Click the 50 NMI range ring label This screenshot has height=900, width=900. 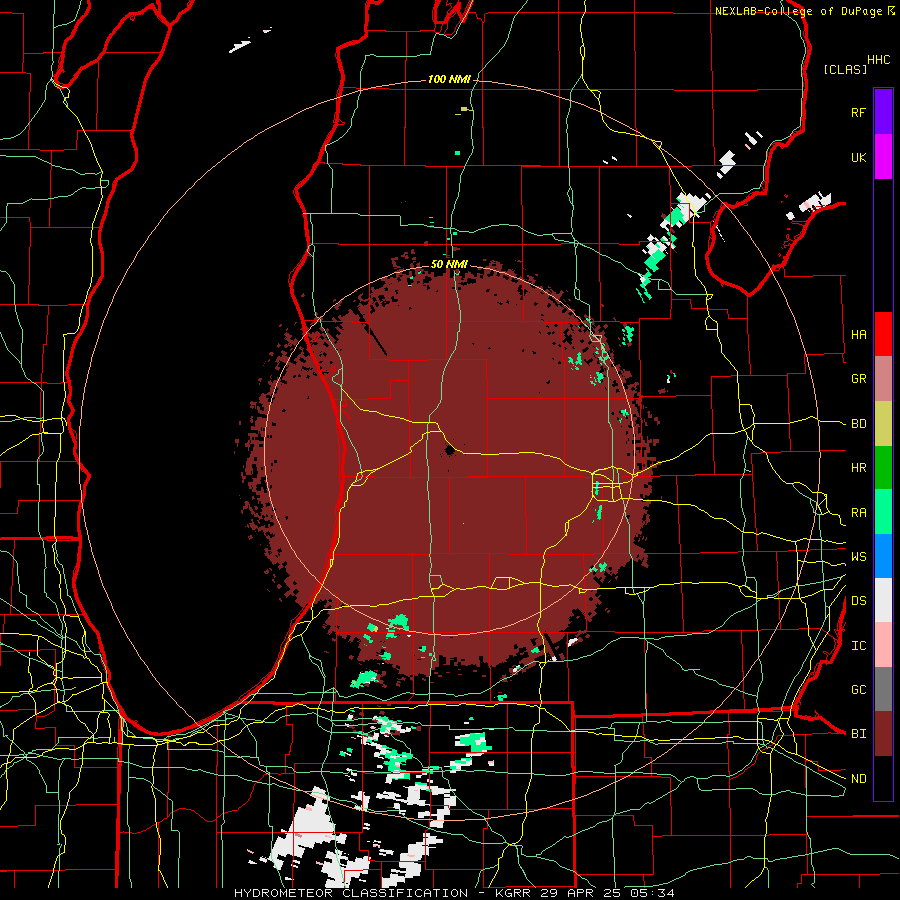(x=449, y=264)
